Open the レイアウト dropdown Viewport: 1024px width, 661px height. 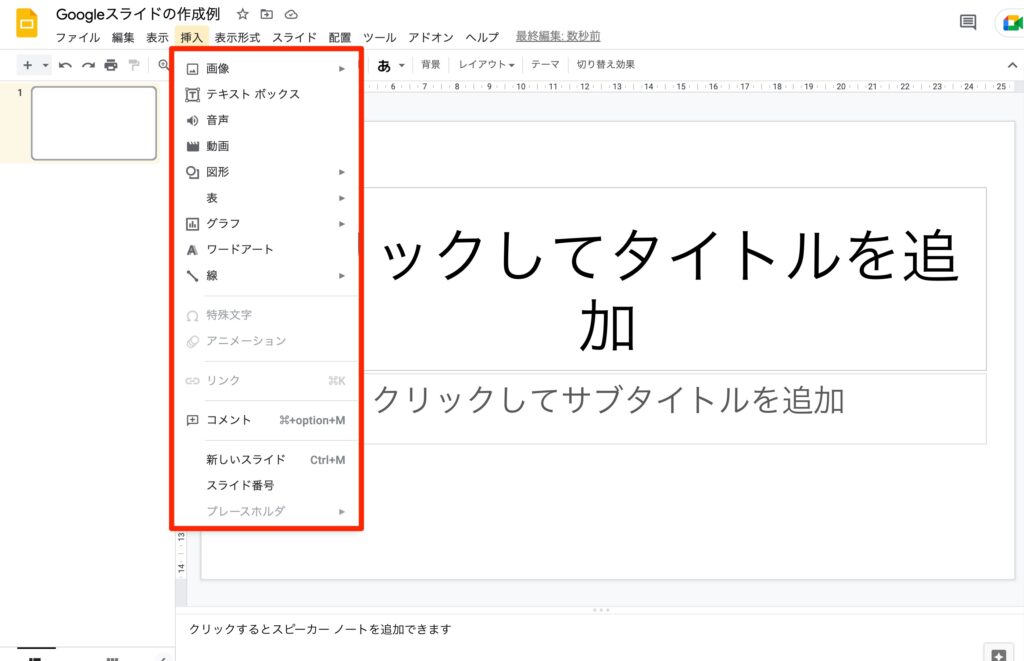pyautogui.click(x=486, y=65)
